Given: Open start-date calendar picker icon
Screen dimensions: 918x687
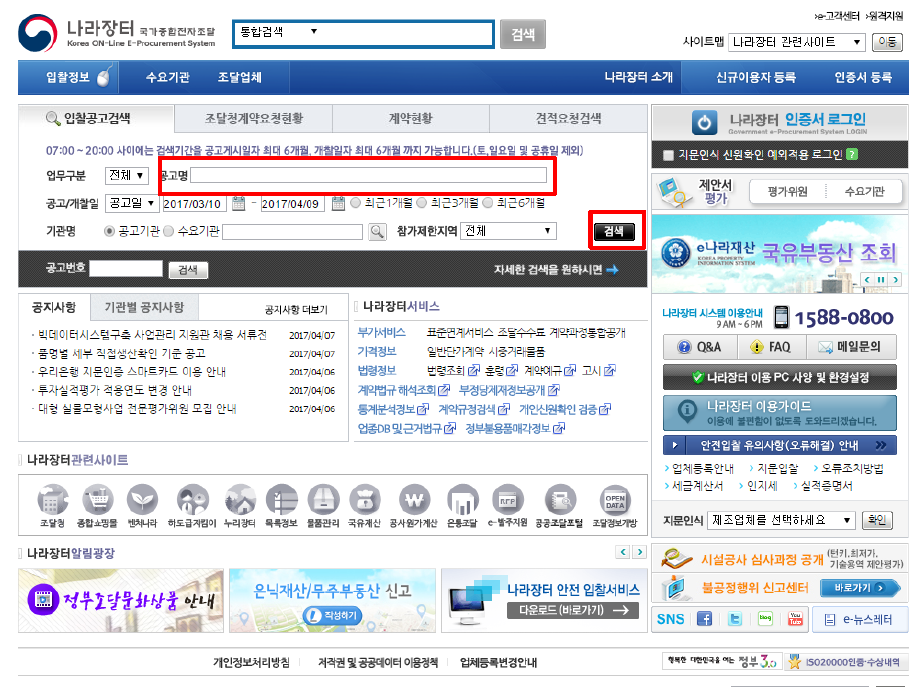Looking at the screenshot, I should tap(238, 203).
